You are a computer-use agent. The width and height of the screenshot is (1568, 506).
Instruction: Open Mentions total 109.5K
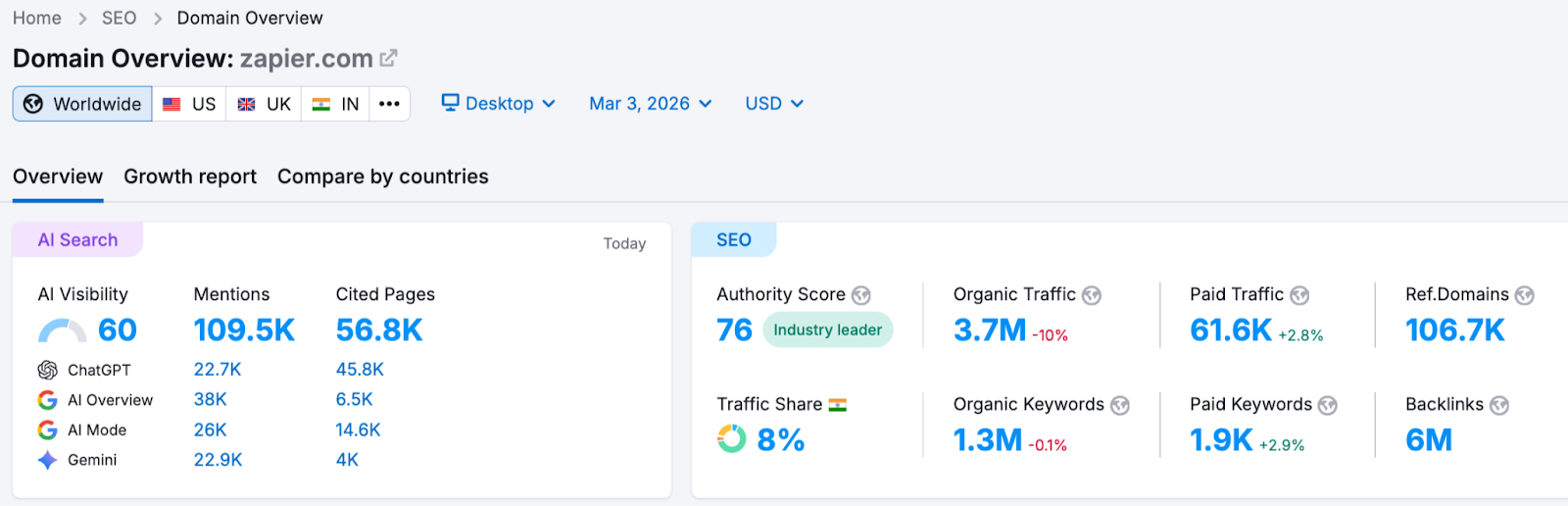pos(244,330)
